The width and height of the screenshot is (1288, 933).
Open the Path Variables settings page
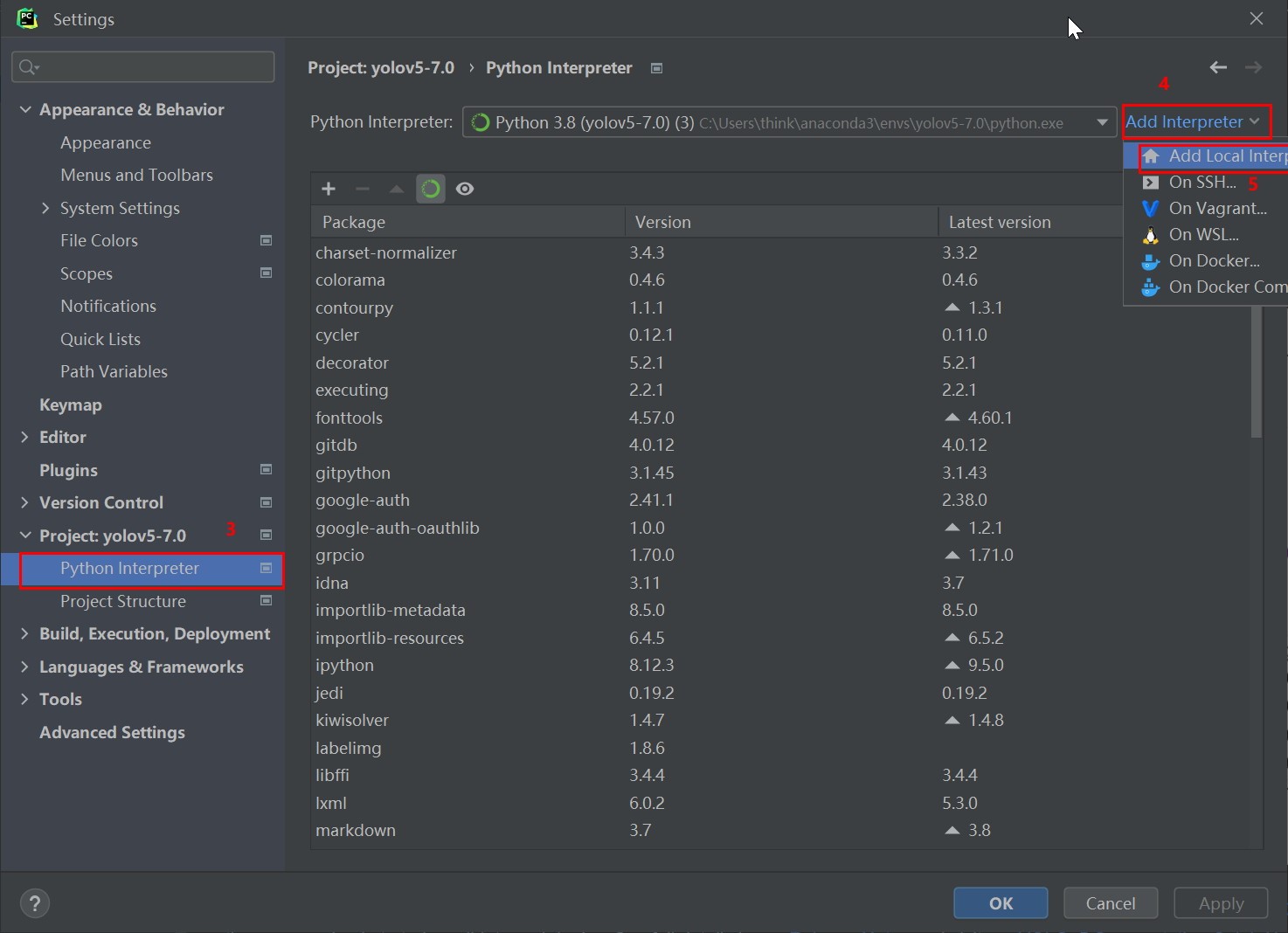pyautogui.click(x=114, y=371)
